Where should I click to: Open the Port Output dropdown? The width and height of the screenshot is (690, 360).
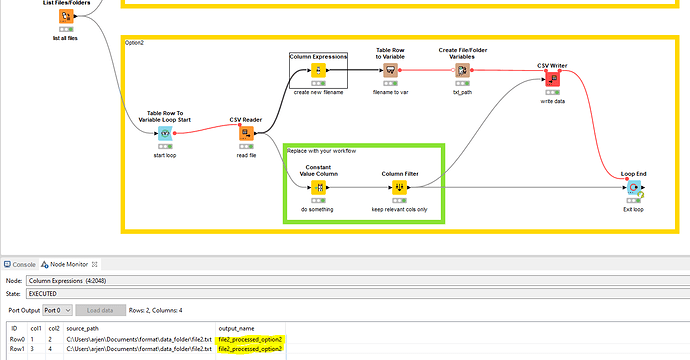click(x=57, y=310)
